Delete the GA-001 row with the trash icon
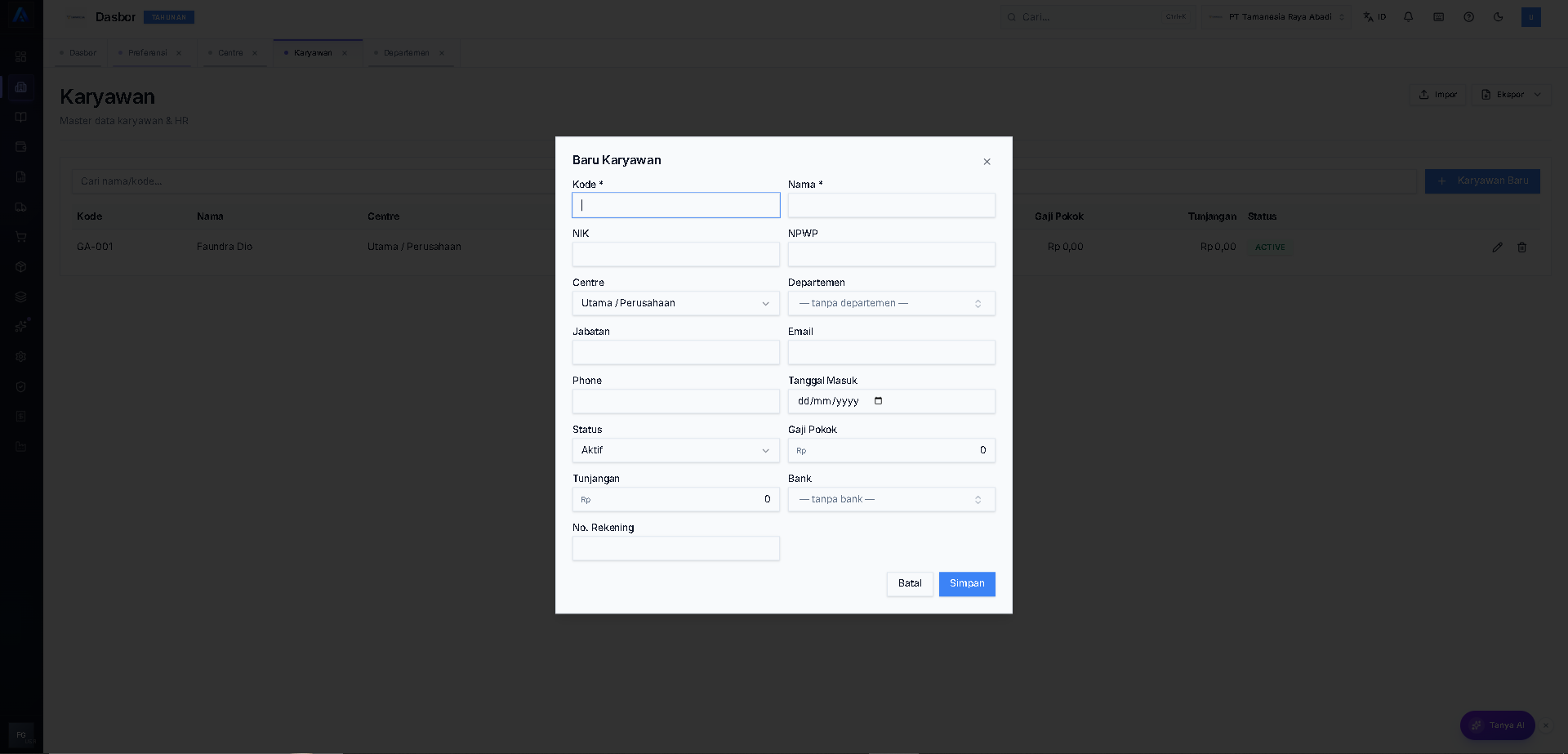The height and width of the screenshot is (754, 1568). pos(1522,248)
